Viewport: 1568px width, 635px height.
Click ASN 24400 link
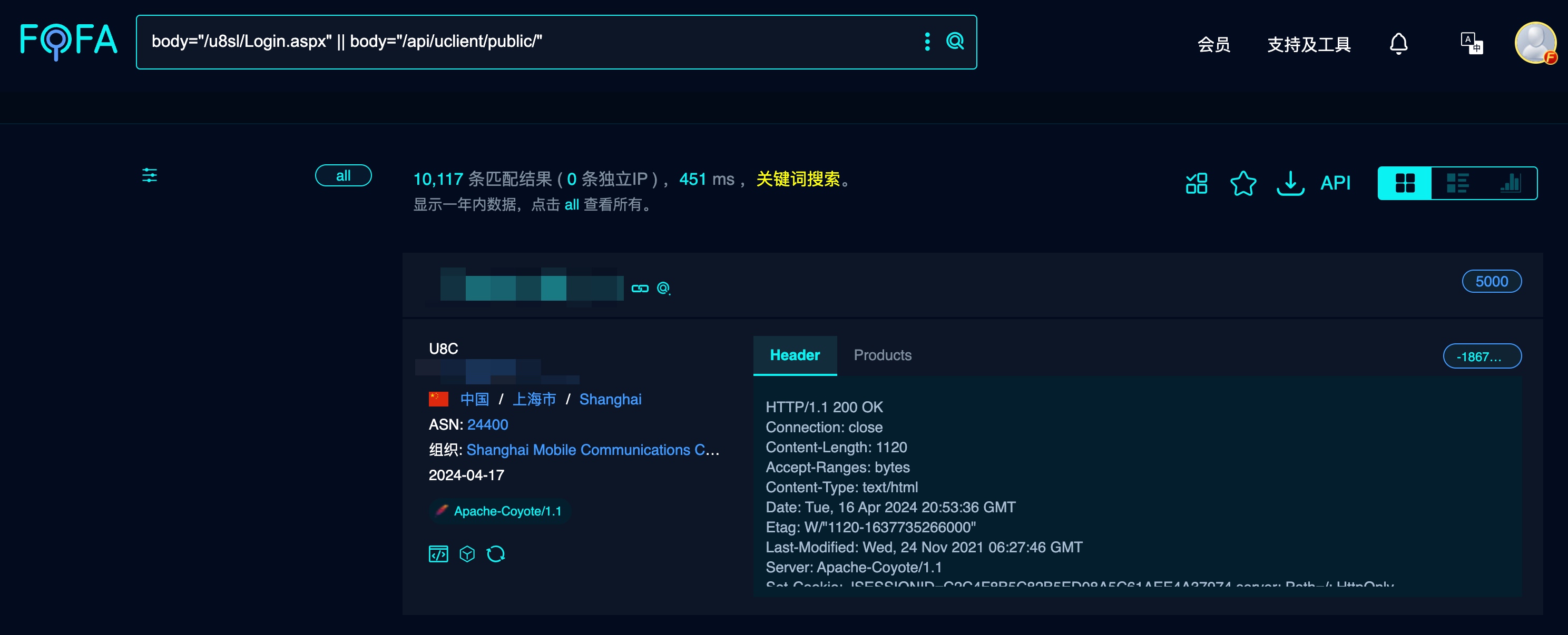coord(487,424)
